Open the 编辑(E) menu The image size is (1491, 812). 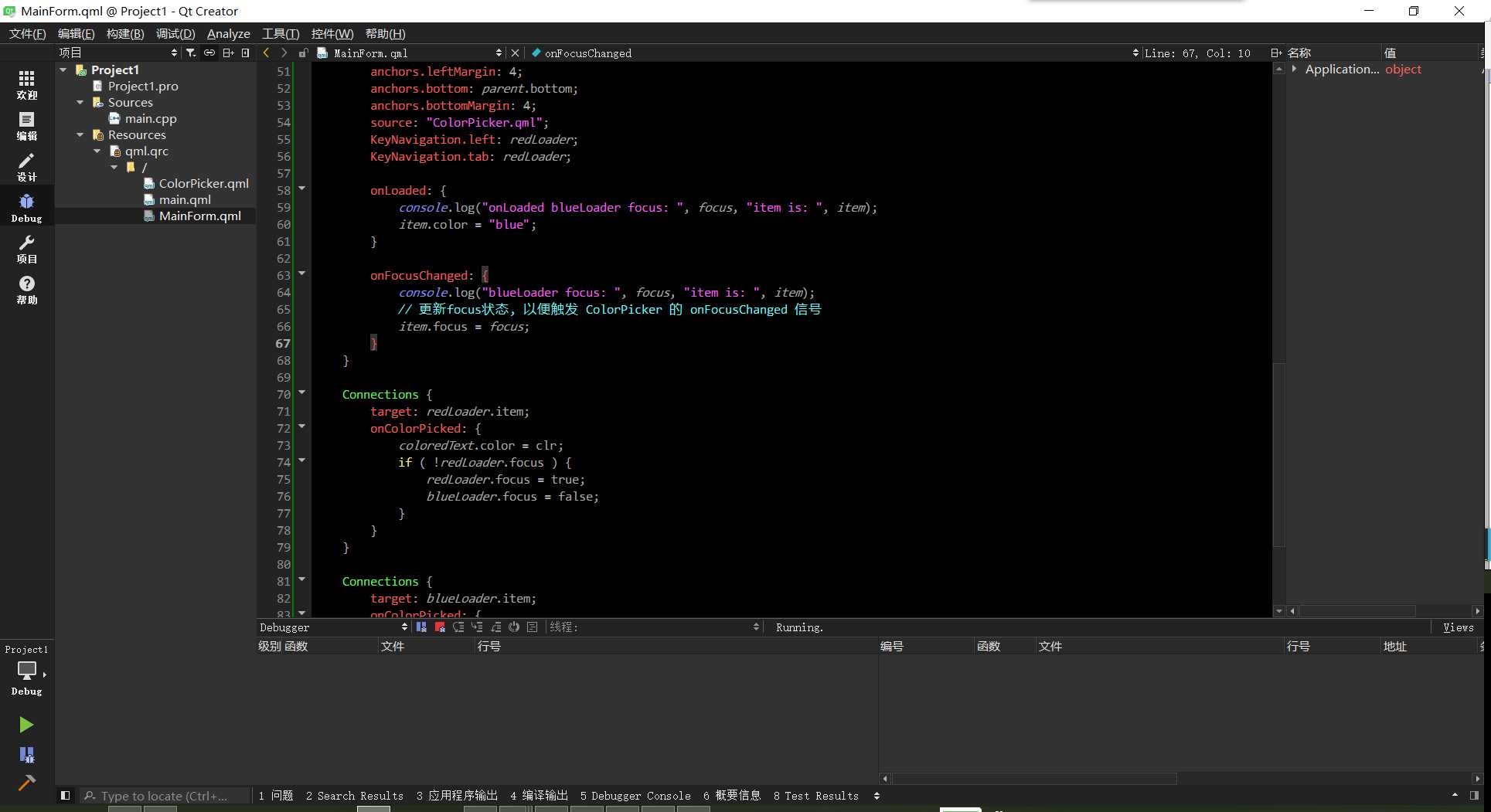point(76,33)
